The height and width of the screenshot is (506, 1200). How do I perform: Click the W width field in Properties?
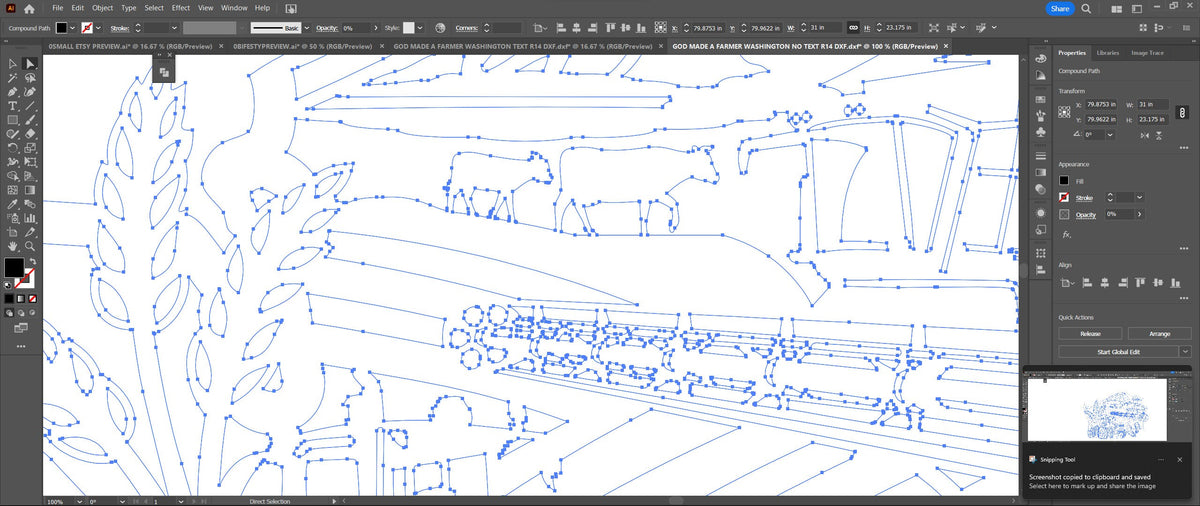click(x=1153, y=104)
